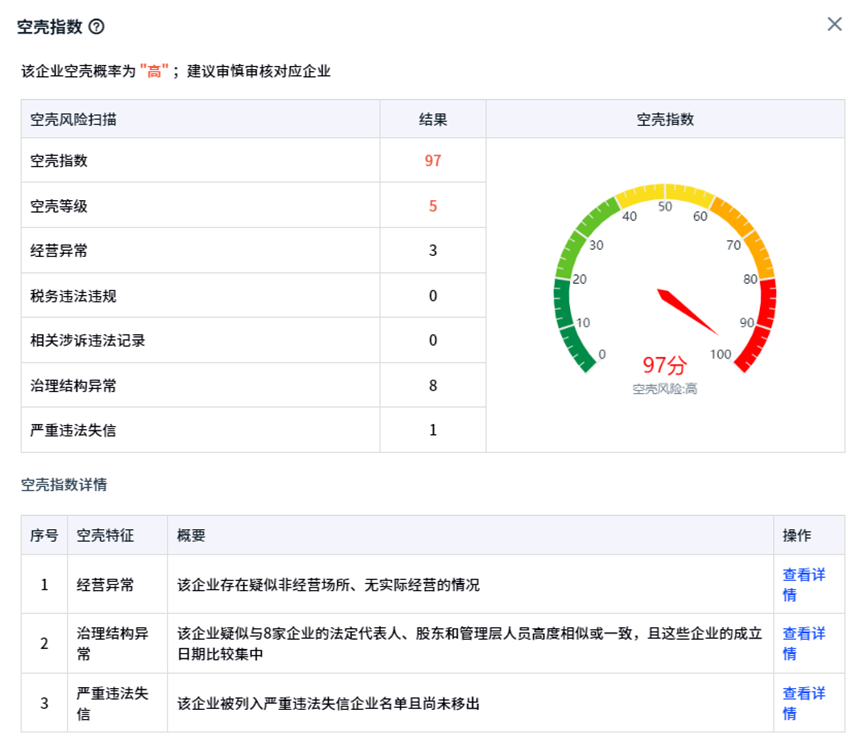The width and height of the screenshot is (864, 748).
Task: Open 查看详情 for 治理结构异常 row
Action: [x=803, y=643]
